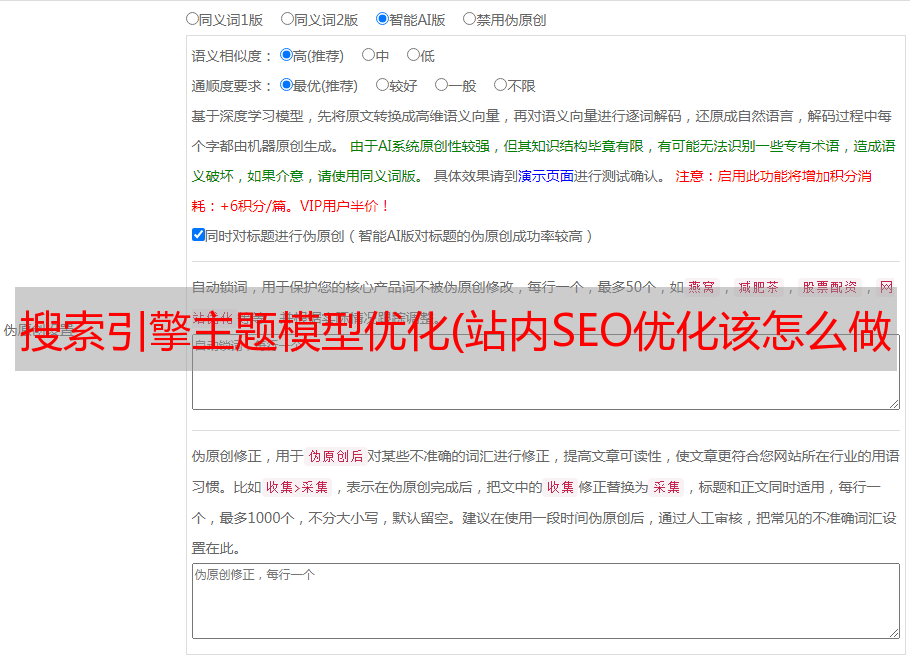Choose 最优(推荐) for 通顺度要求

(x=286, y=86)
